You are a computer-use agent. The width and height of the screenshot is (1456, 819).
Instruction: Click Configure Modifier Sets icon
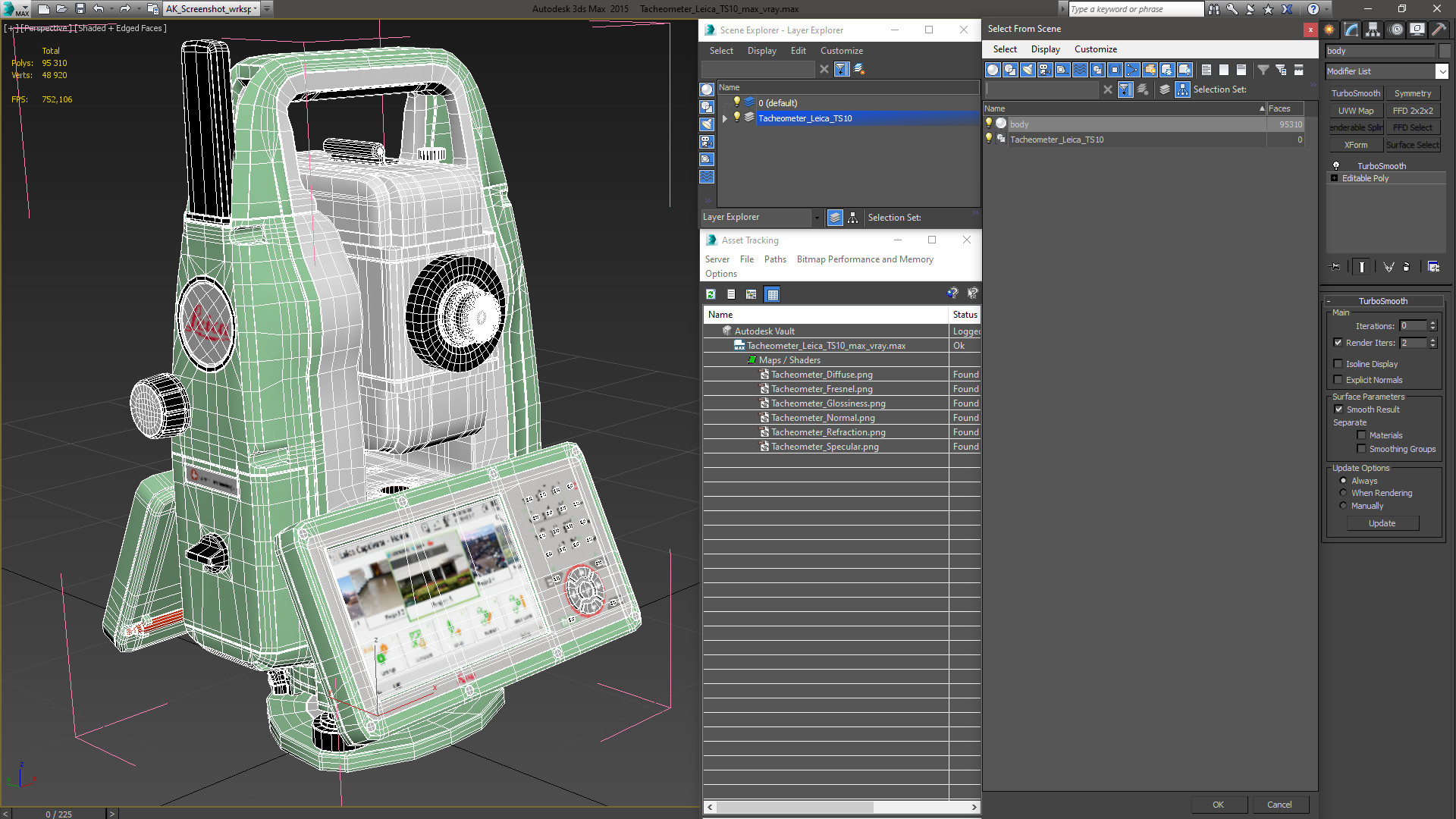(1433, 267)
